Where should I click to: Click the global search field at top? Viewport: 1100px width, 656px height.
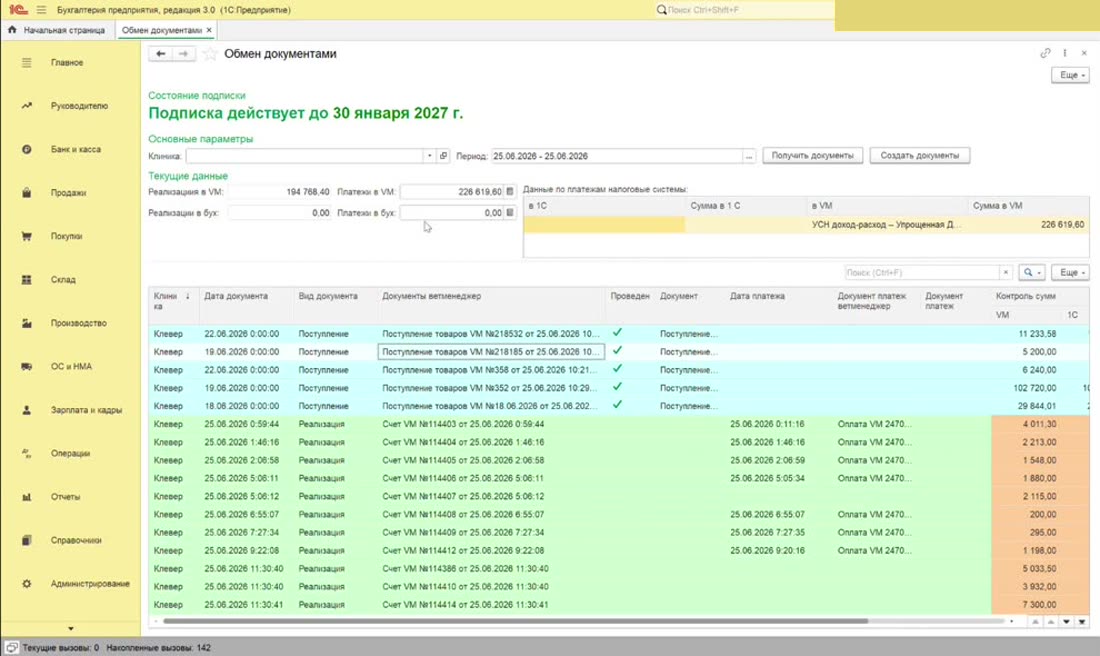click(744, 10)
